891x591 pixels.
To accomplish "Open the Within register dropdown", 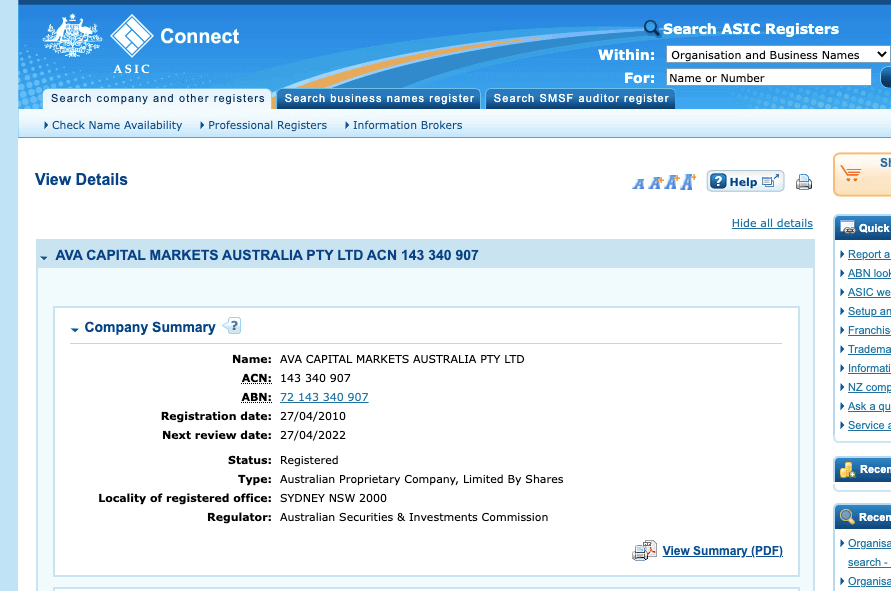I will point(778,55).
